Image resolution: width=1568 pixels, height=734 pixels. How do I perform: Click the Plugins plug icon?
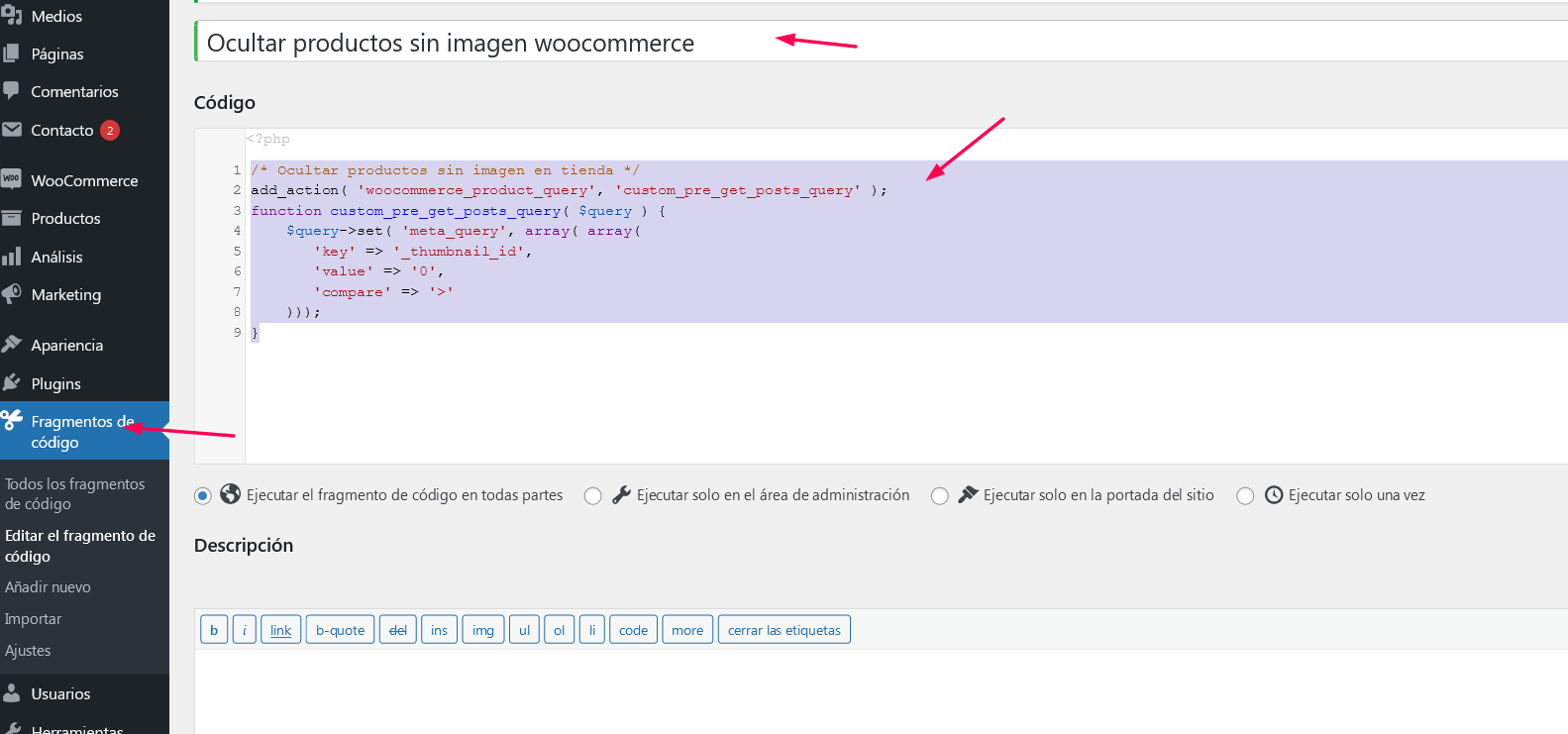pos(12,383)
